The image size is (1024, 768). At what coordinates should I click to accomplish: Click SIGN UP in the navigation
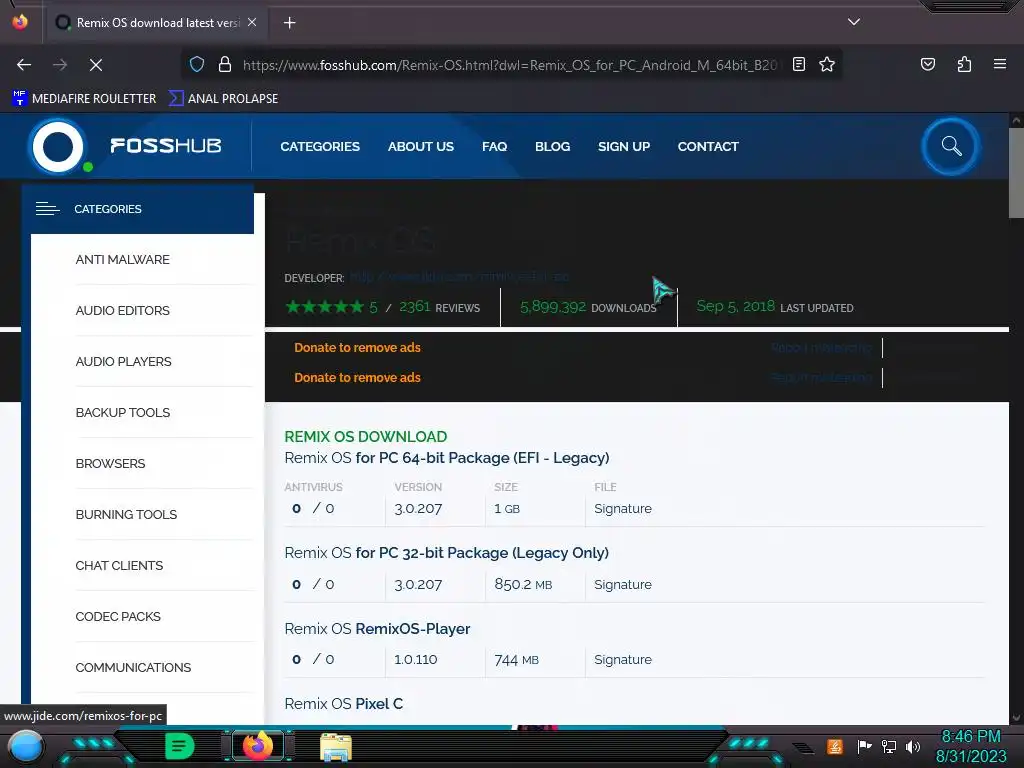tap(624, 146)
